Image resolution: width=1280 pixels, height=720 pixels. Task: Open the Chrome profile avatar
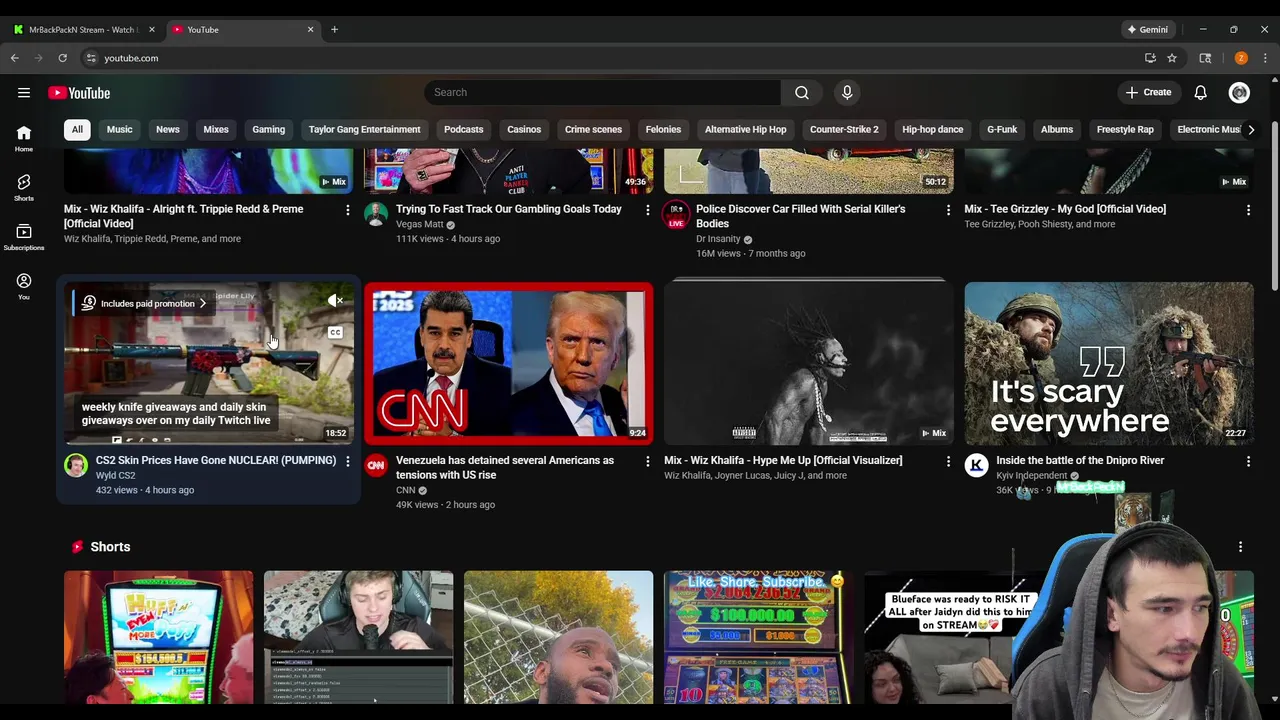[x=1241, y=58]
